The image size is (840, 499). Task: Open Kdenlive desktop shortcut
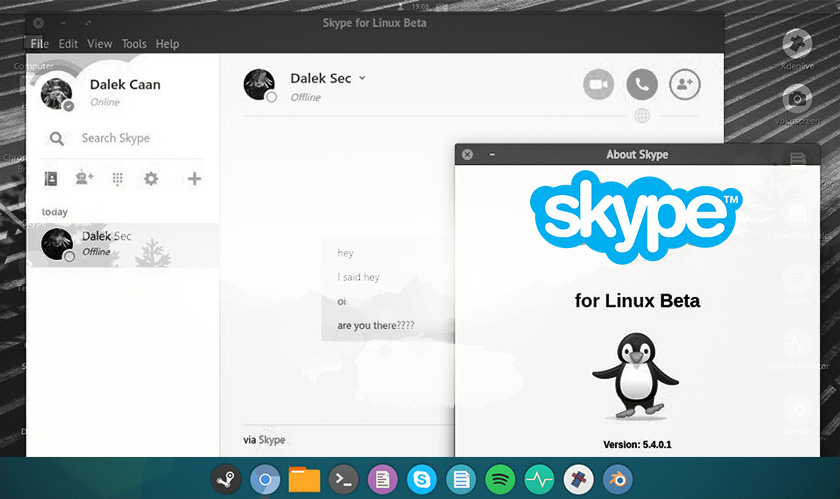coord(797,49)
